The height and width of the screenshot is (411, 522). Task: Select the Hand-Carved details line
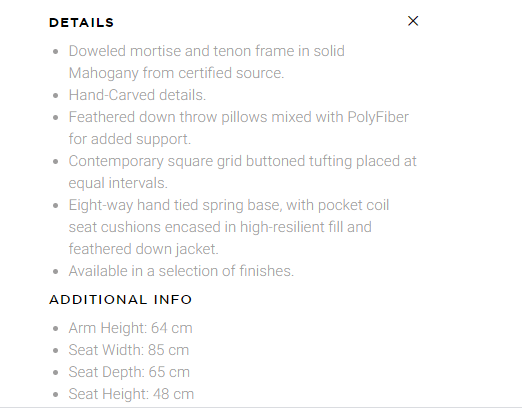click(x=137, y=95)
